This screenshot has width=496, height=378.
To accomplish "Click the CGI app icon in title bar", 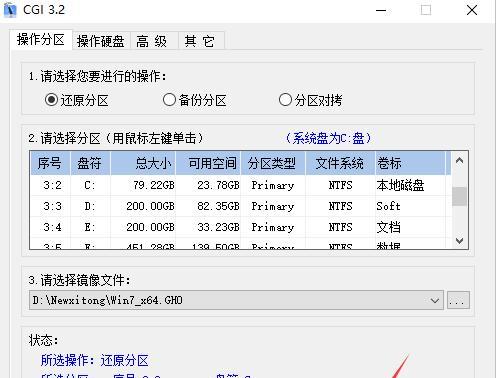I will [10, 10].
